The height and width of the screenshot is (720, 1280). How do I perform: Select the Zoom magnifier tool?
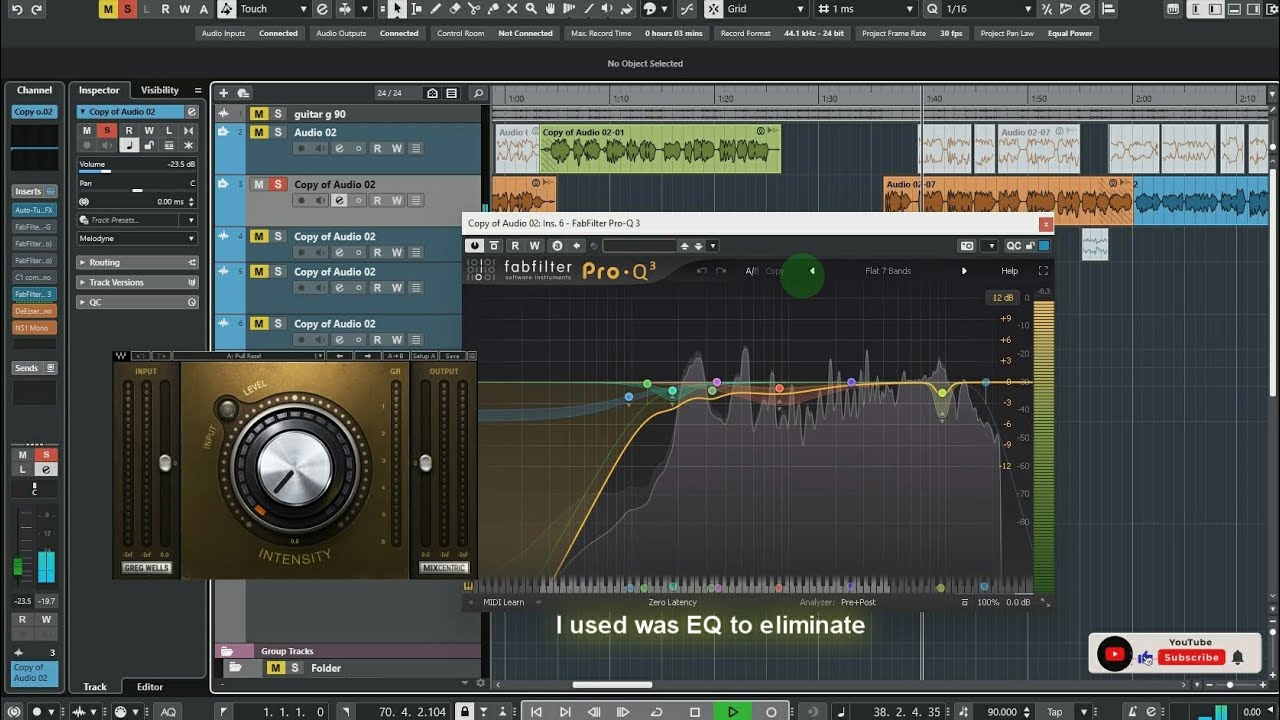click(531, 9)
